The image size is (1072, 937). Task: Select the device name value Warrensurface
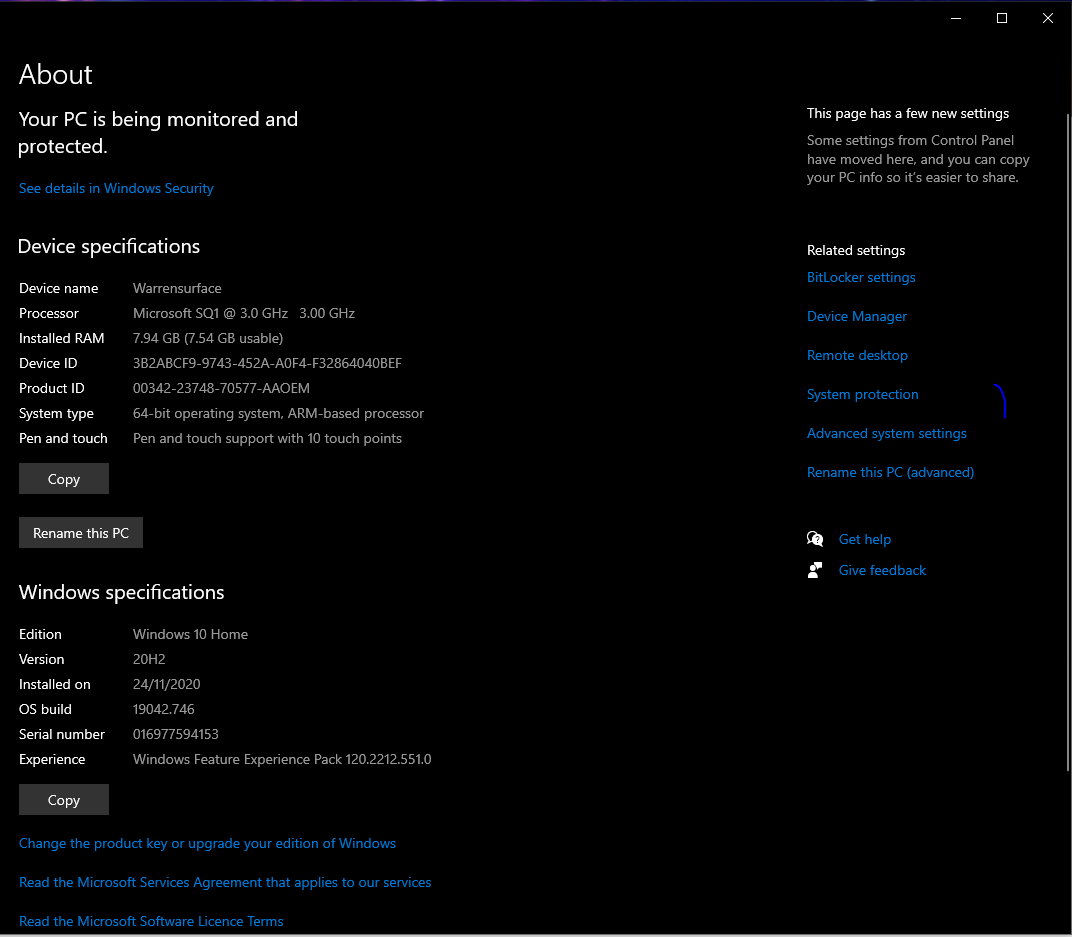(177, 288)
